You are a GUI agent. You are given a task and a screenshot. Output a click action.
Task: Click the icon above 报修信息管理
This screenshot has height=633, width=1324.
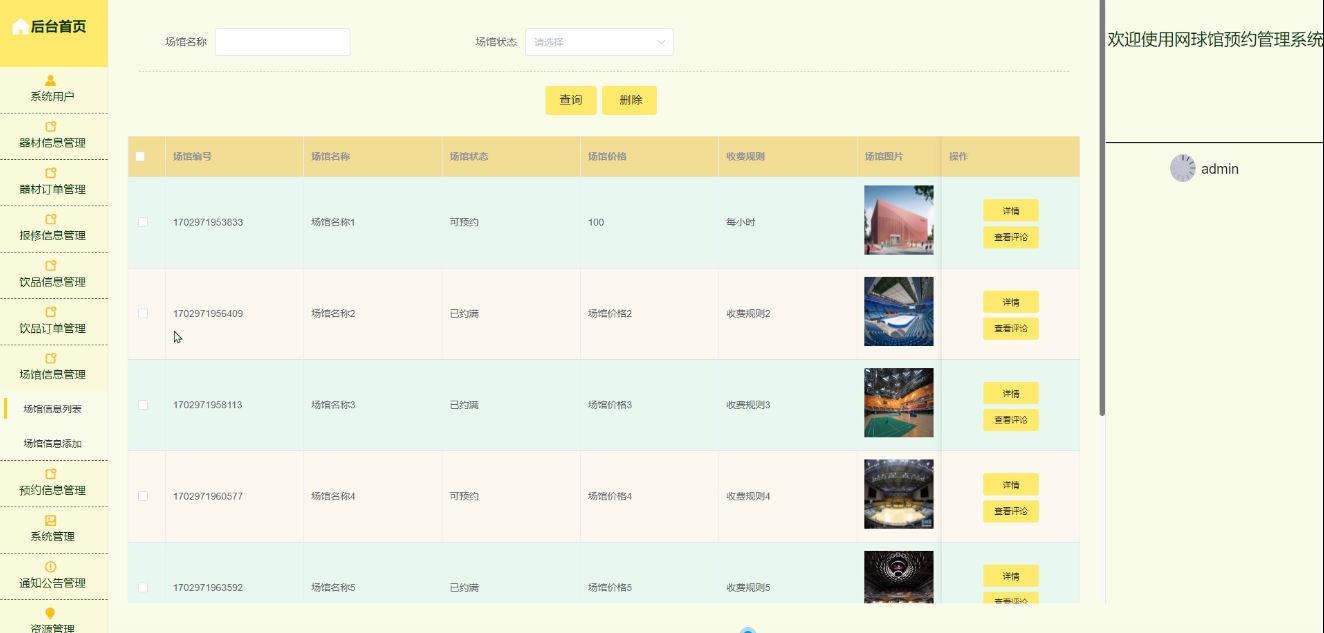(x=51, y=219)
